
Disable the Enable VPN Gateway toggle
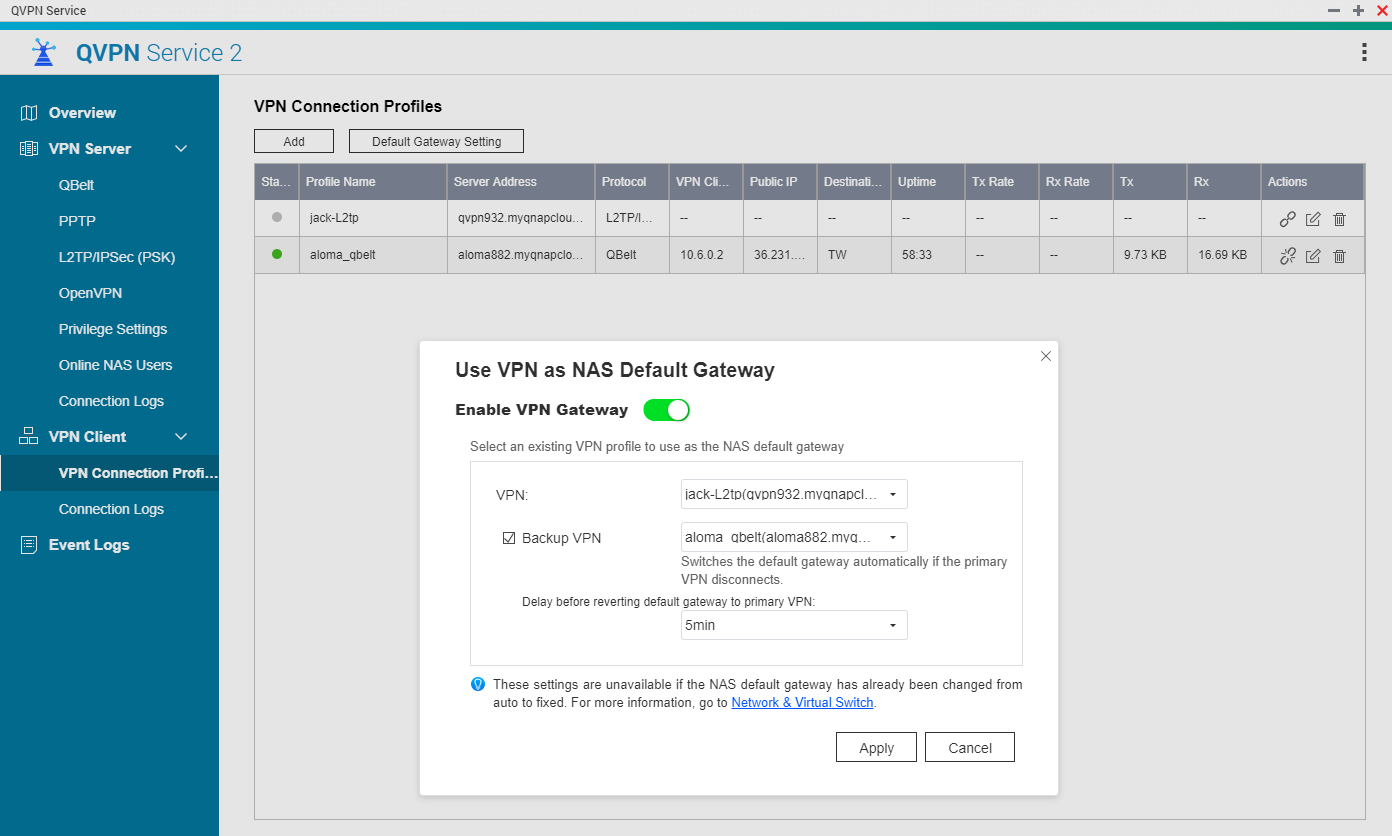point(666,410)
